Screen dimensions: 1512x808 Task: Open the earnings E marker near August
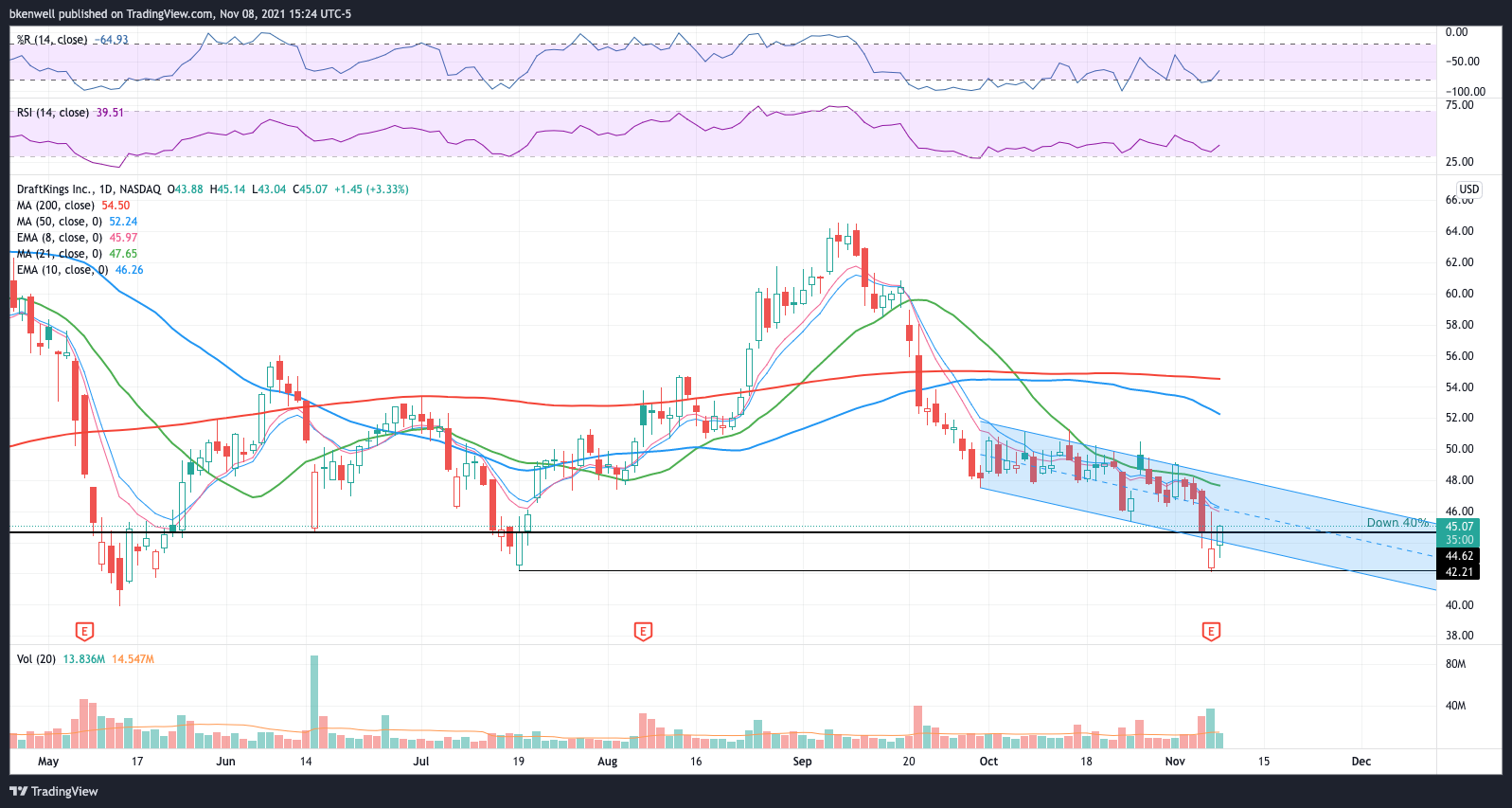click(643, 632)
